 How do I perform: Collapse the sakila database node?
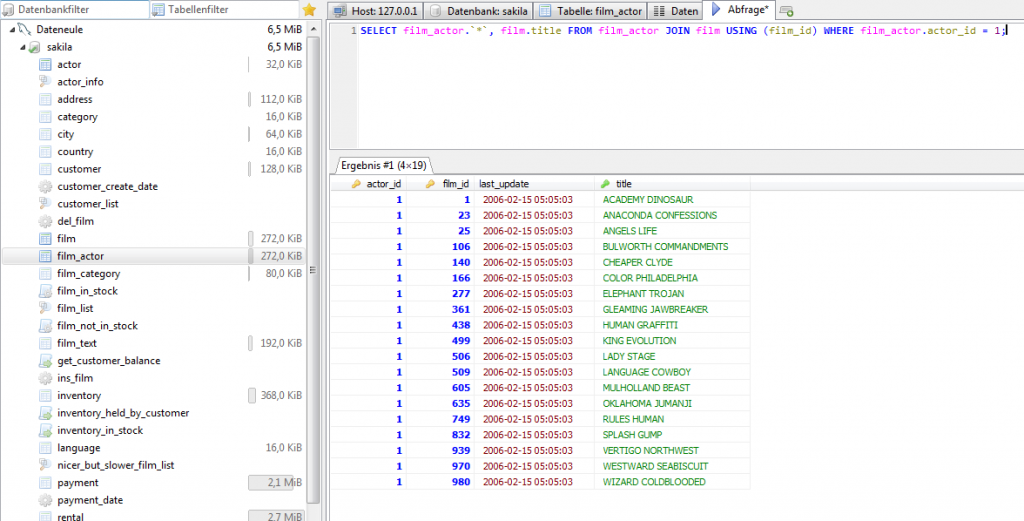21,47
